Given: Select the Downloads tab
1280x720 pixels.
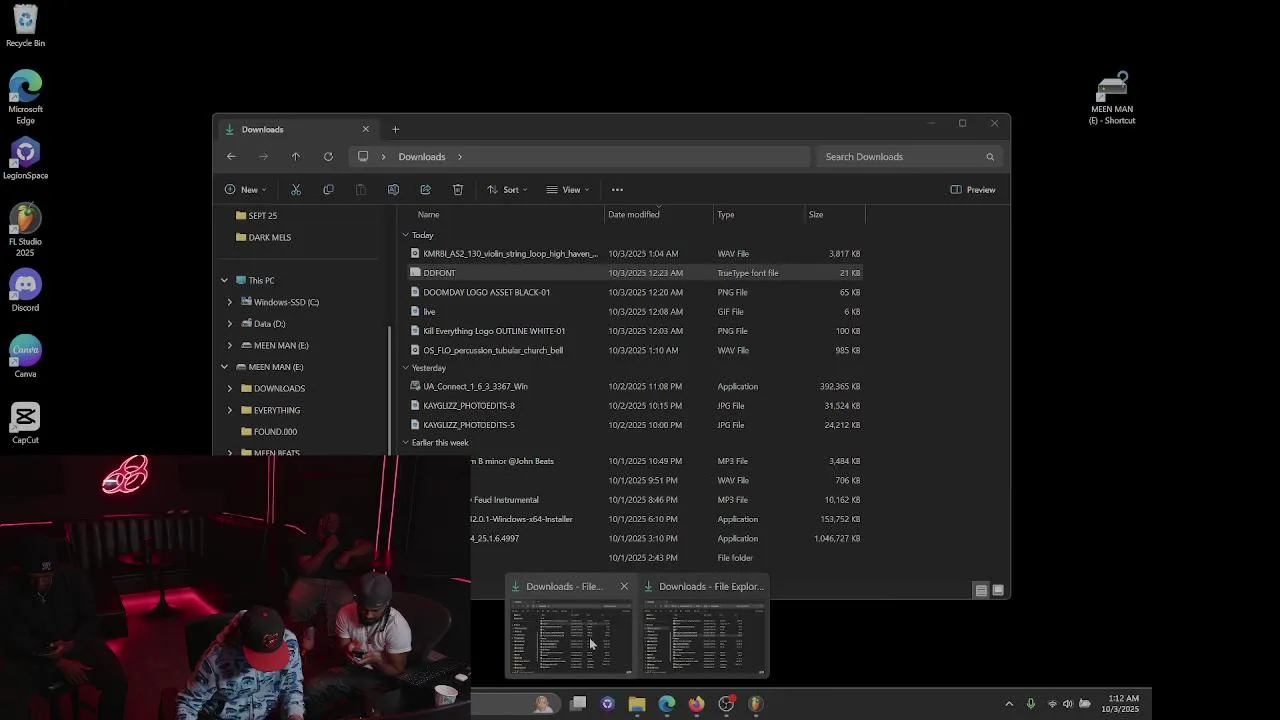Looking at the screenshot, I should point(296,129).
